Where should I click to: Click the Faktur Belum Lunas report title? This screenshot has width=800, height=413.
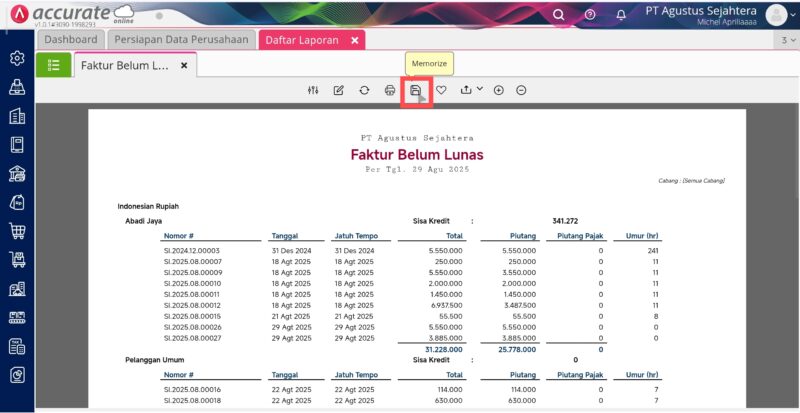tap(417, 155)
